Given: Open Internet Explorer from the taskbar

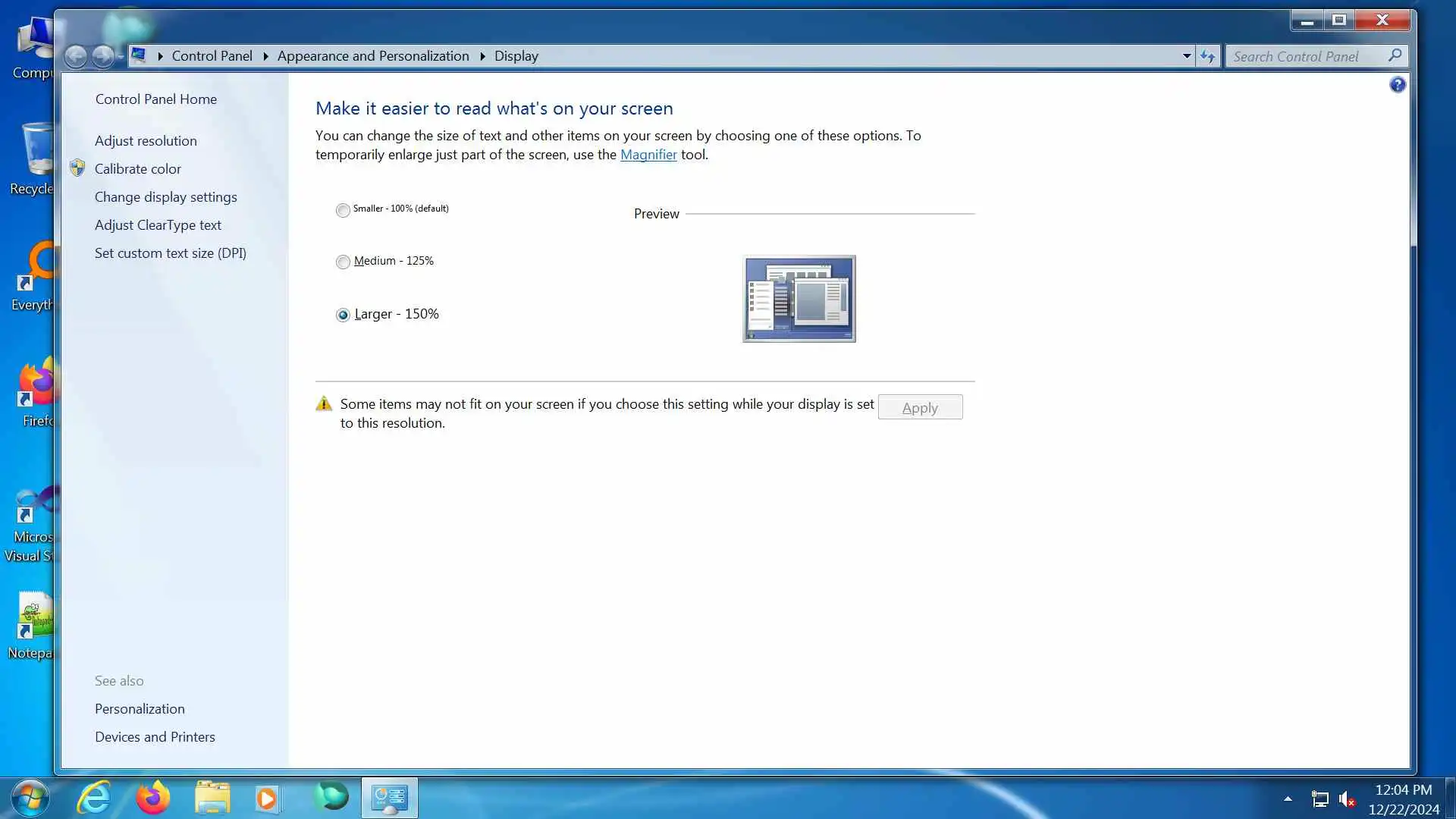Looking at the screenshot, I should click(94, 798).
